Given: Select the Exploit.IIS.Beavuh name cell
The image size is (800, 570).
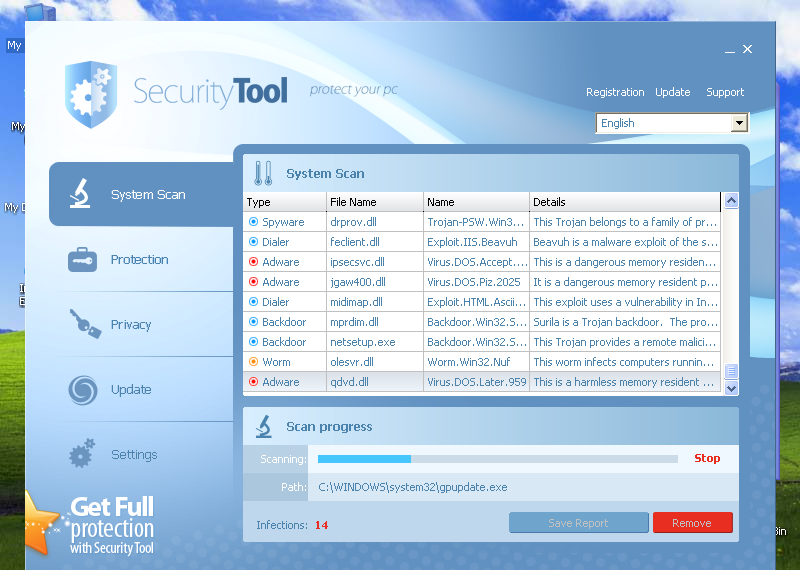Looking at the screenshot, I should tap(477, 242).
